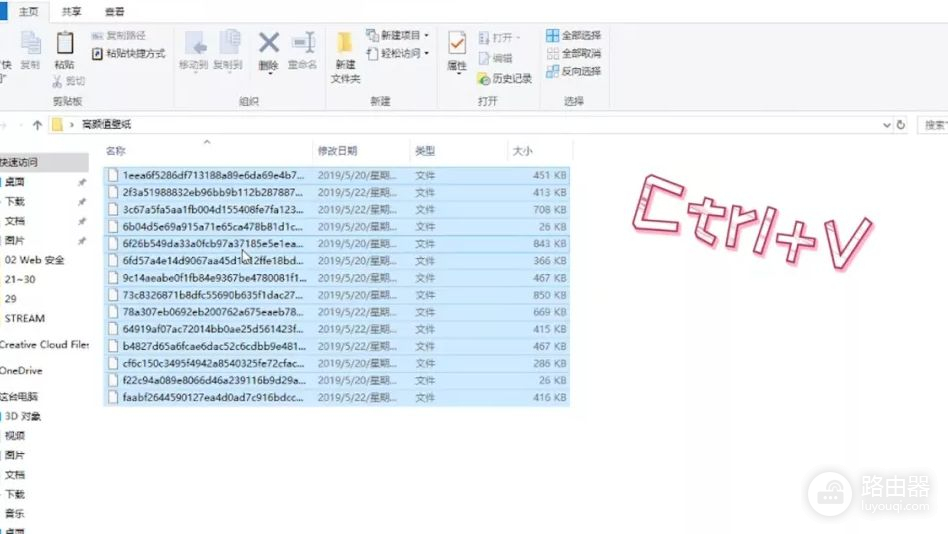Click 复制路径 in clipboard group
The height and width of the screenshot is (534, 948).
(118, 36)
